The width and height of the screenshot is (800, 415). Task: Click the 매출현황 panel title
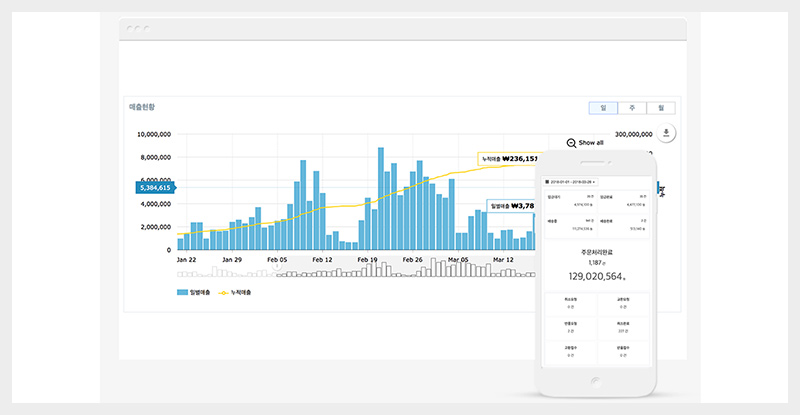pos(143,106)
